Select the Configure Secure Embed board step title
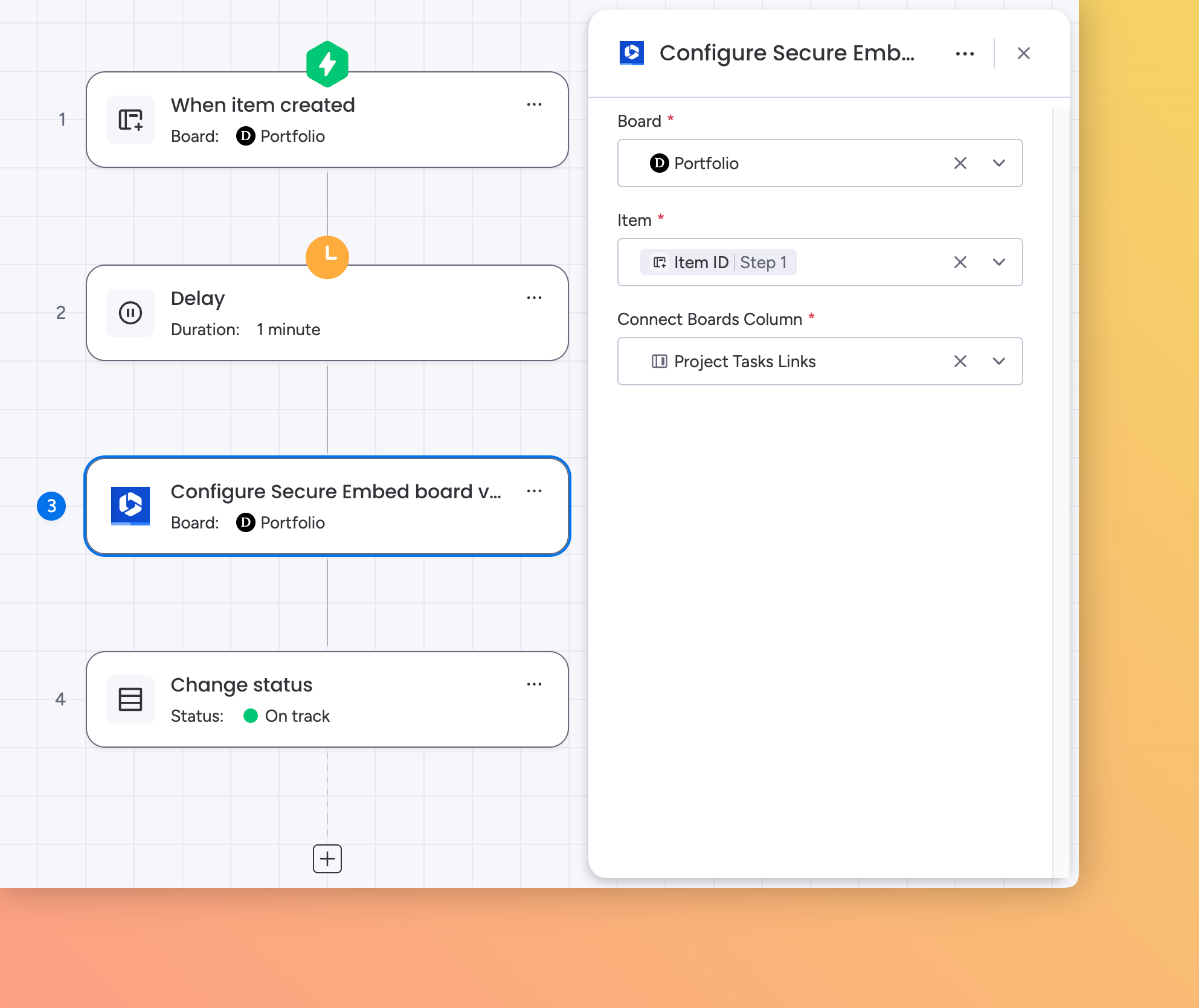The image size is (1199, 1008). pyautogui.click(x=336, y=492)
